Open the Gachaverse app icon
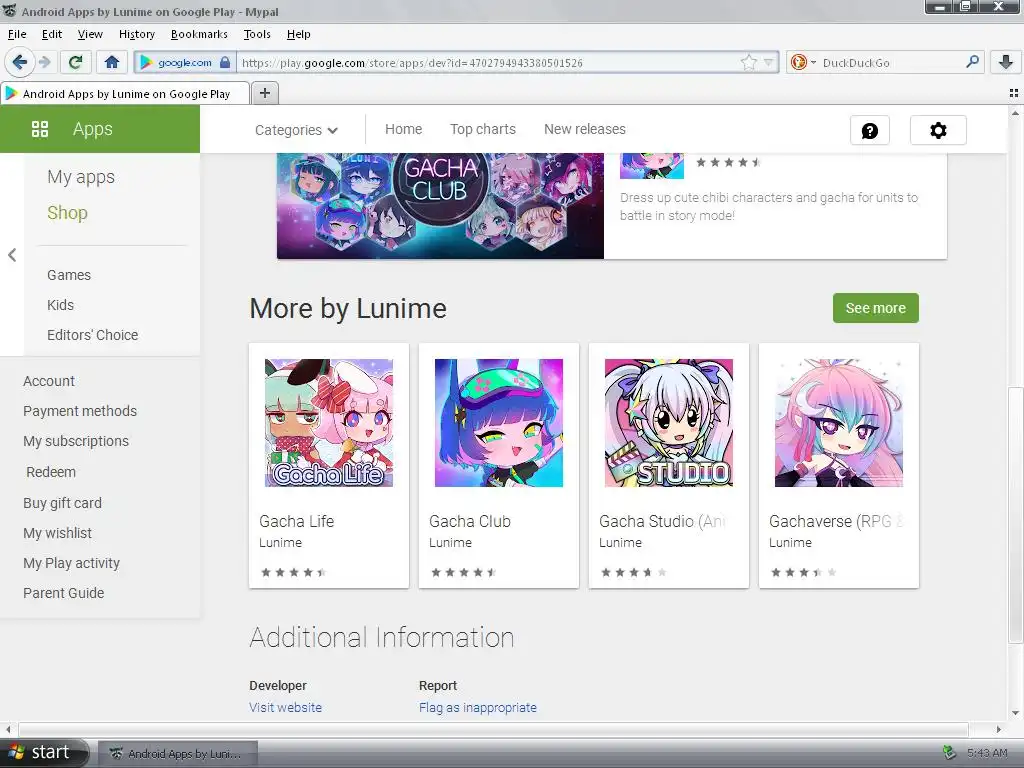This screenshot has height=768, width=1024. pos(839,423)
